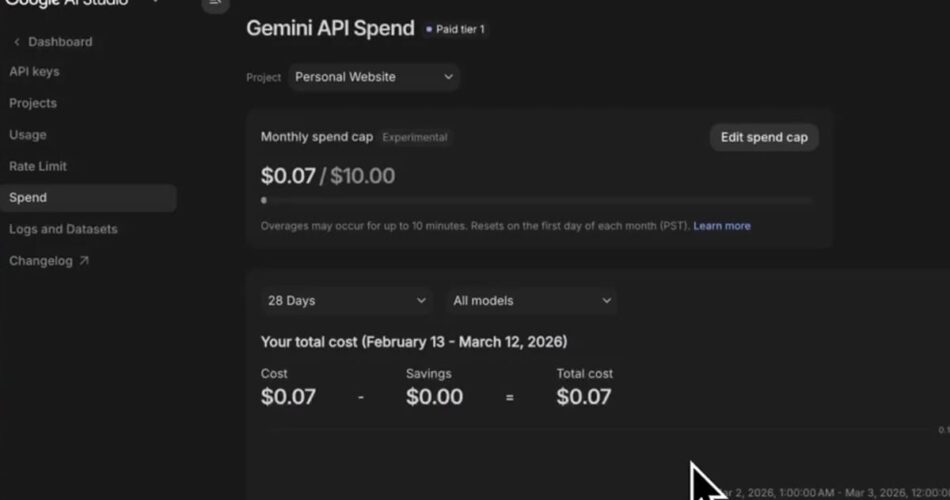Open Logs and Datasets
The image size is (950, 500).
63,229
